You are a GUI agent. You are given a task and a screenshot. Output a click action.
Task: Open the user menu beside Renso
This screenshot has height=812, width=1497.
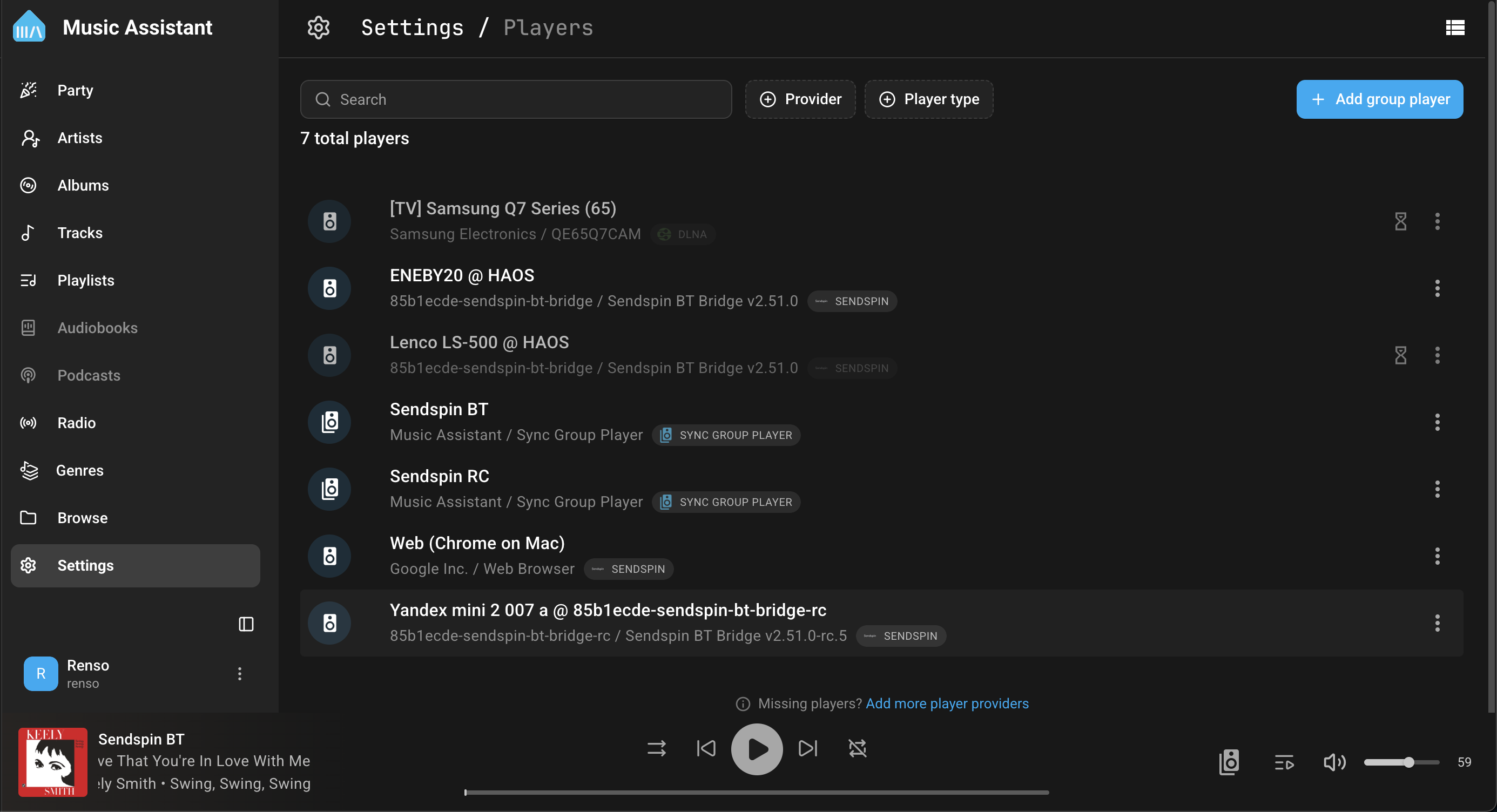(239, 674)
